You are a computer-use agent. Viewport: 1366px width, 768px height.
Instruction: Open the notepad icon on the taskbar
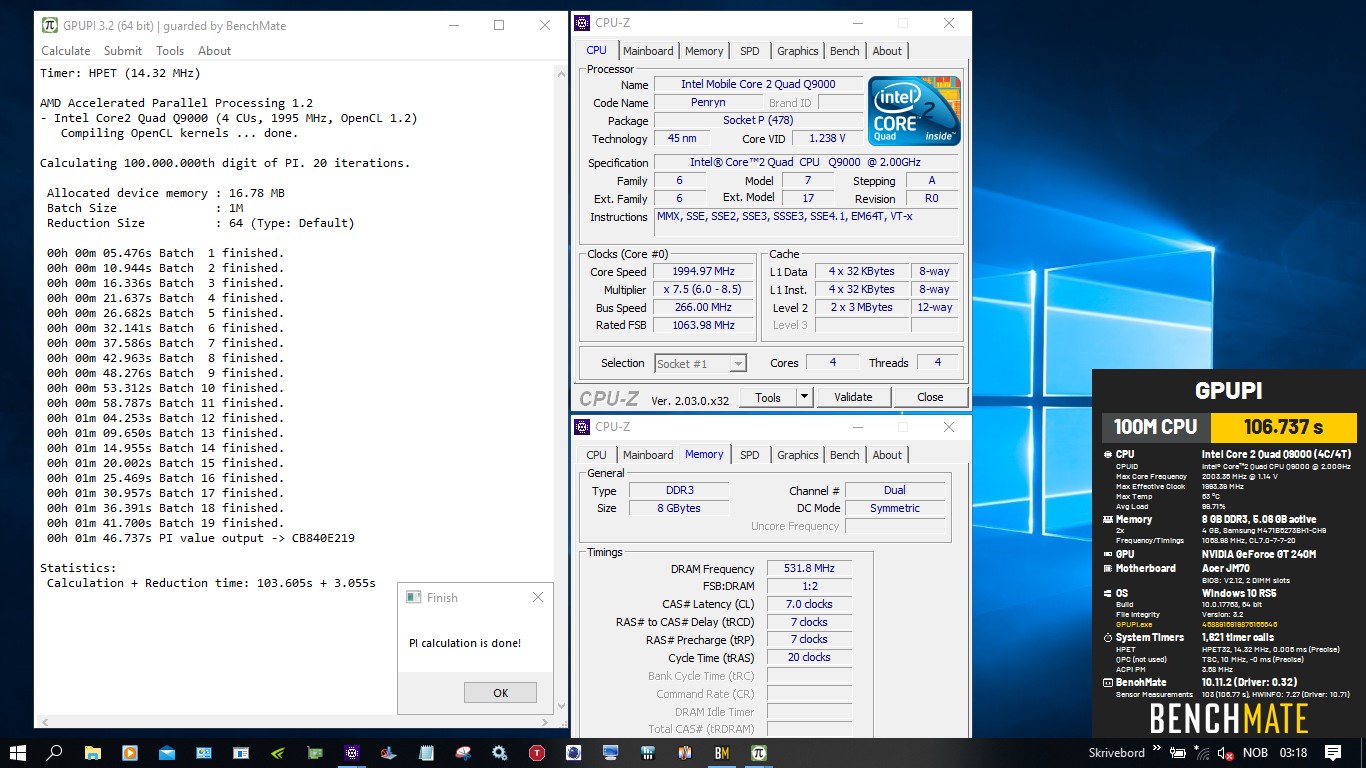click(426, 752)
